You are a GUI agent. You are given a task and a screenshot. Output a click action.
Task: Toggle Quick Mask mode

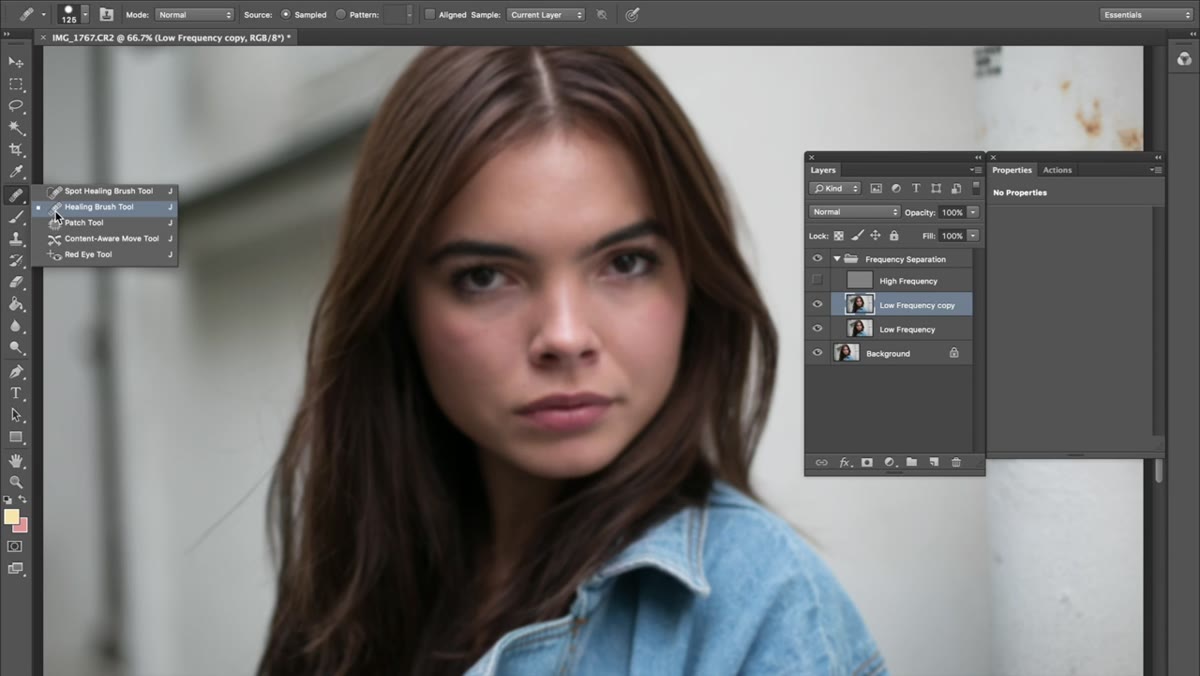15,546
